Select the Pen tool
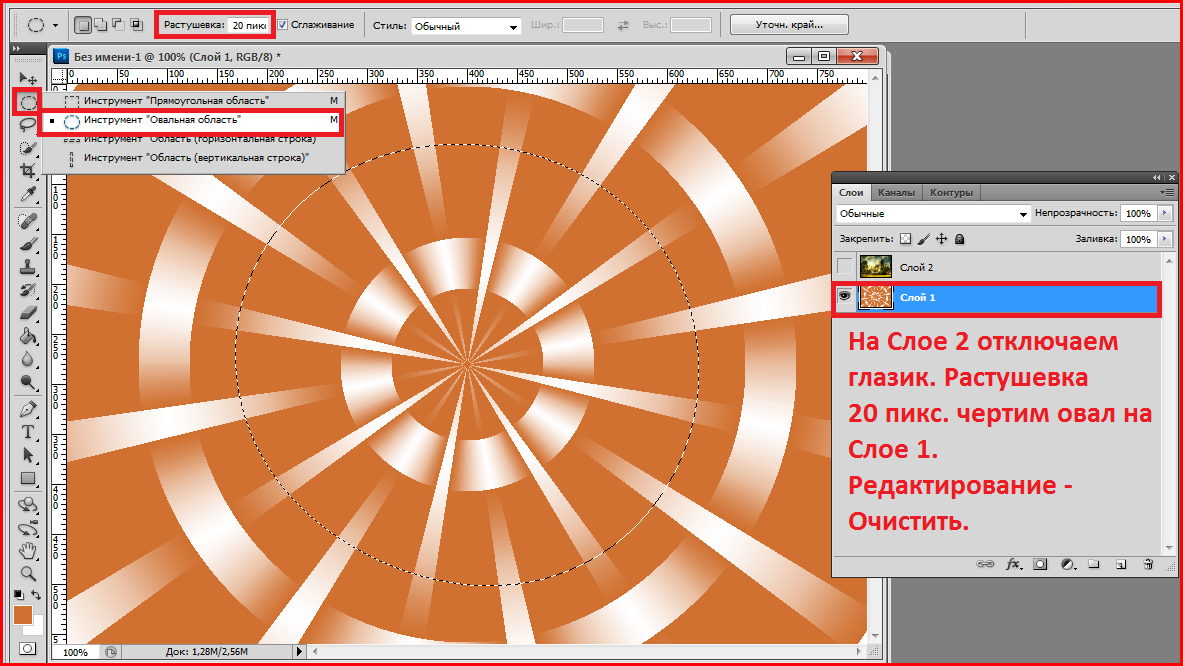The height and width of the screenshot is (666, 1183). coord(28,410)
